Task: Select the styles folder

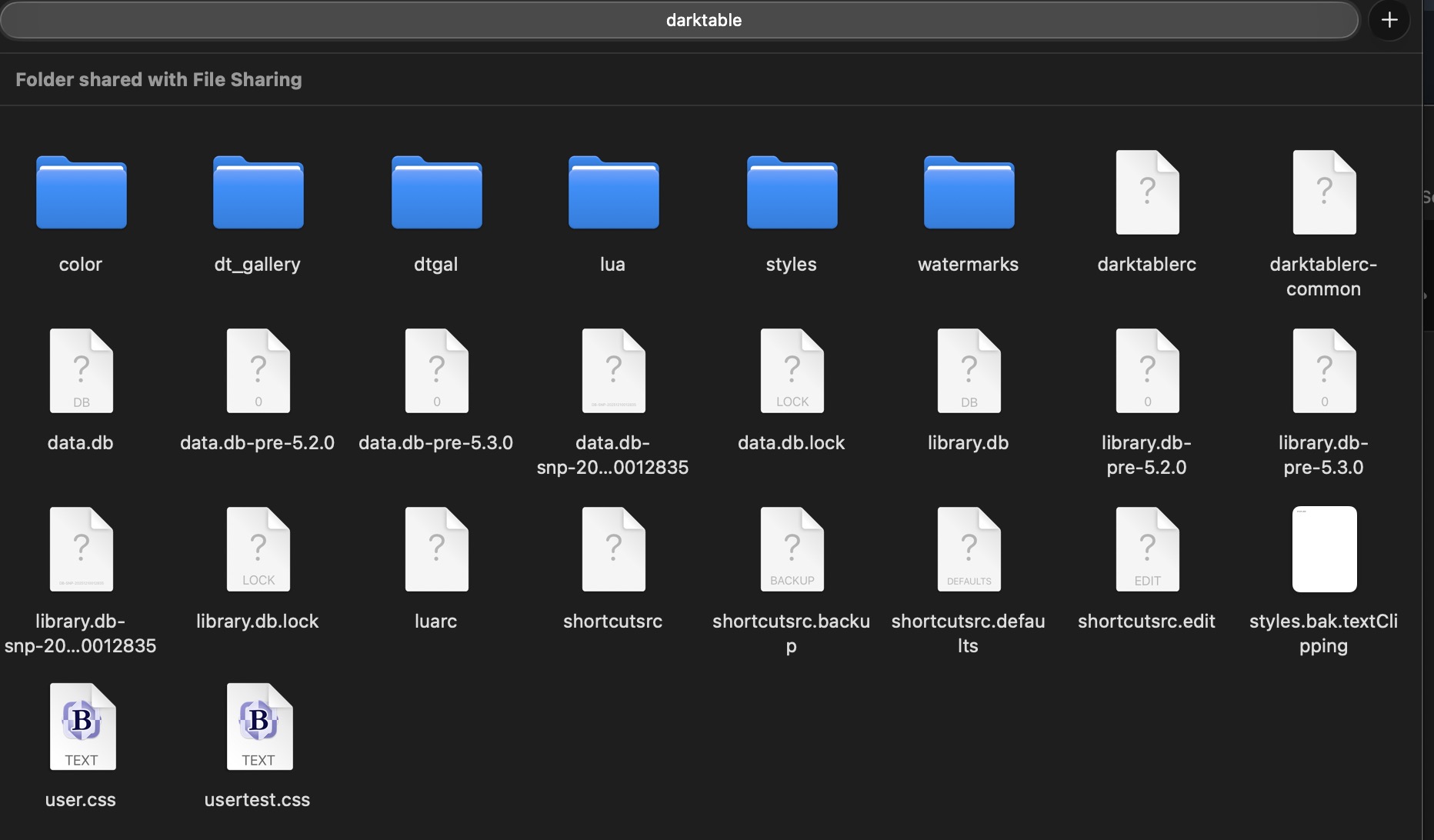Action: coord(792,193)
